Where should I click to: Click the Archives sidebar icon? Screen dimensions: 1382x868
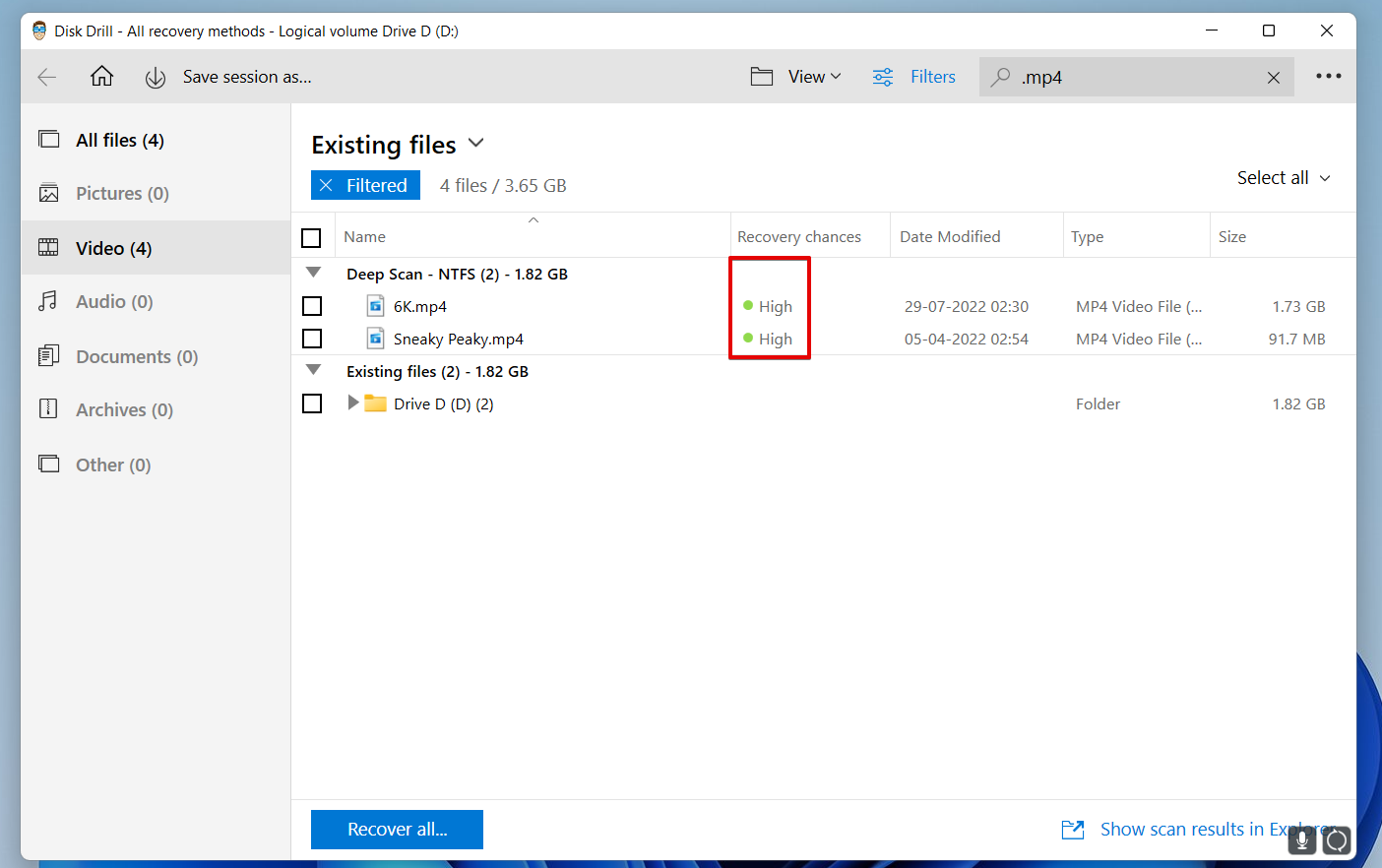pyautogui.click(x=48, y=409)
